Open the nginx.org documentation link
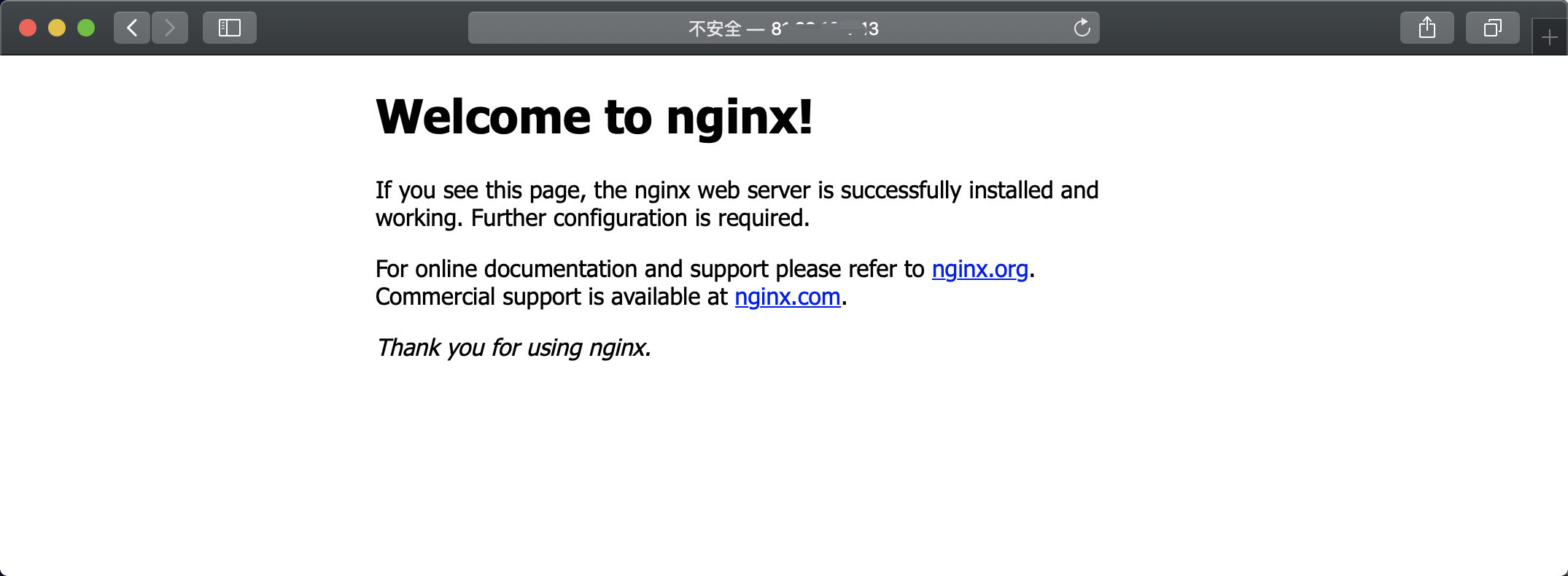The image size is (1568, 576). pos(980,269)
